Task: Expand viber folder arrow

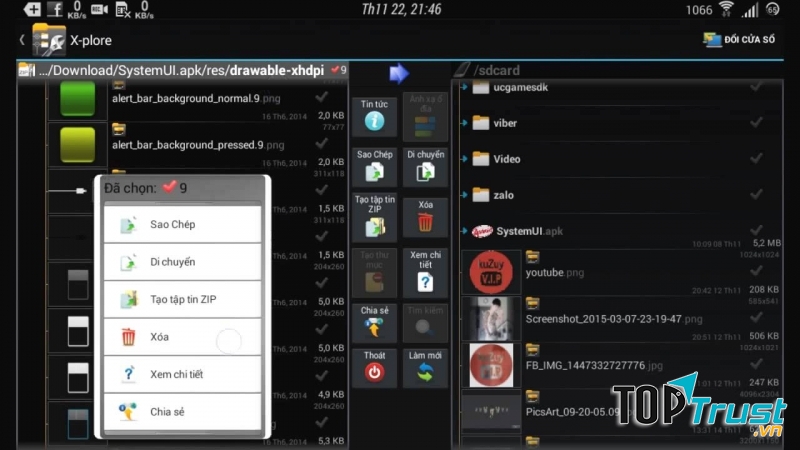Action: pos(464,123)
